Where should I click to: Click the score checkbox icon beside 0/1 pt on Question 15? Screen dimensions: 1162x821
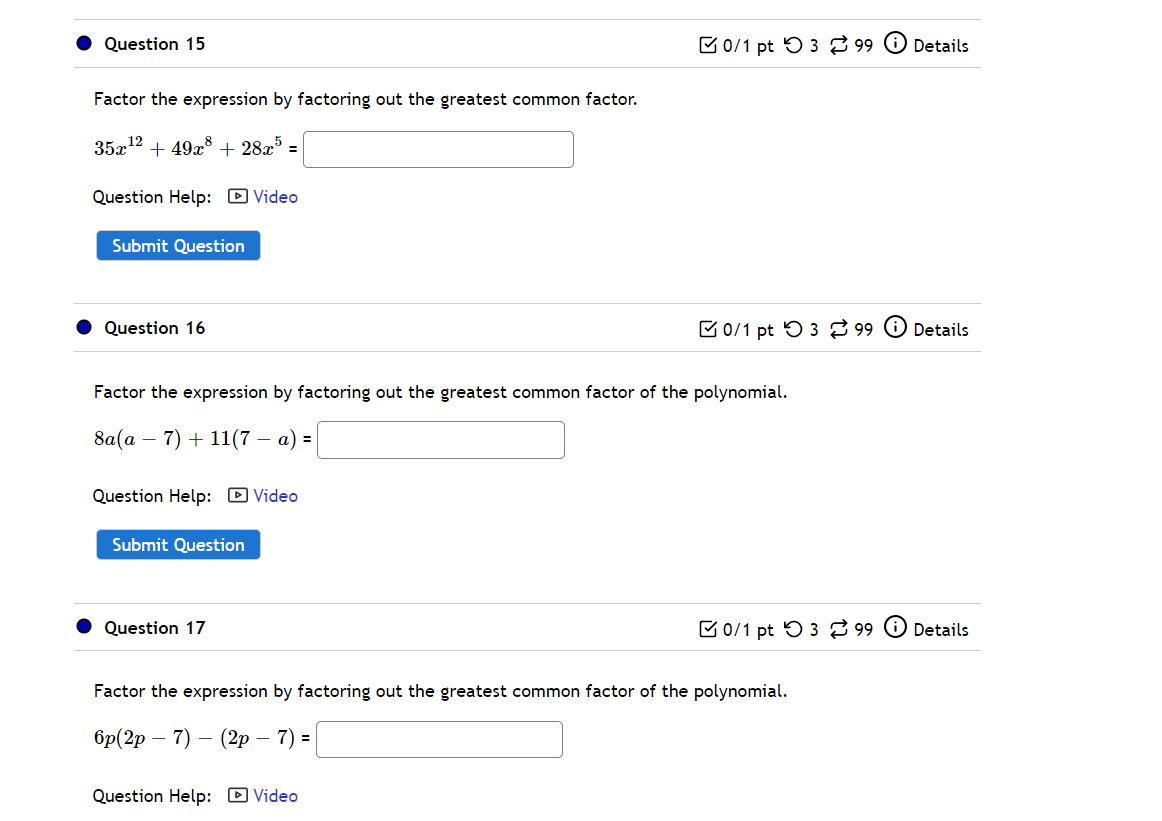tap(709, 45)
